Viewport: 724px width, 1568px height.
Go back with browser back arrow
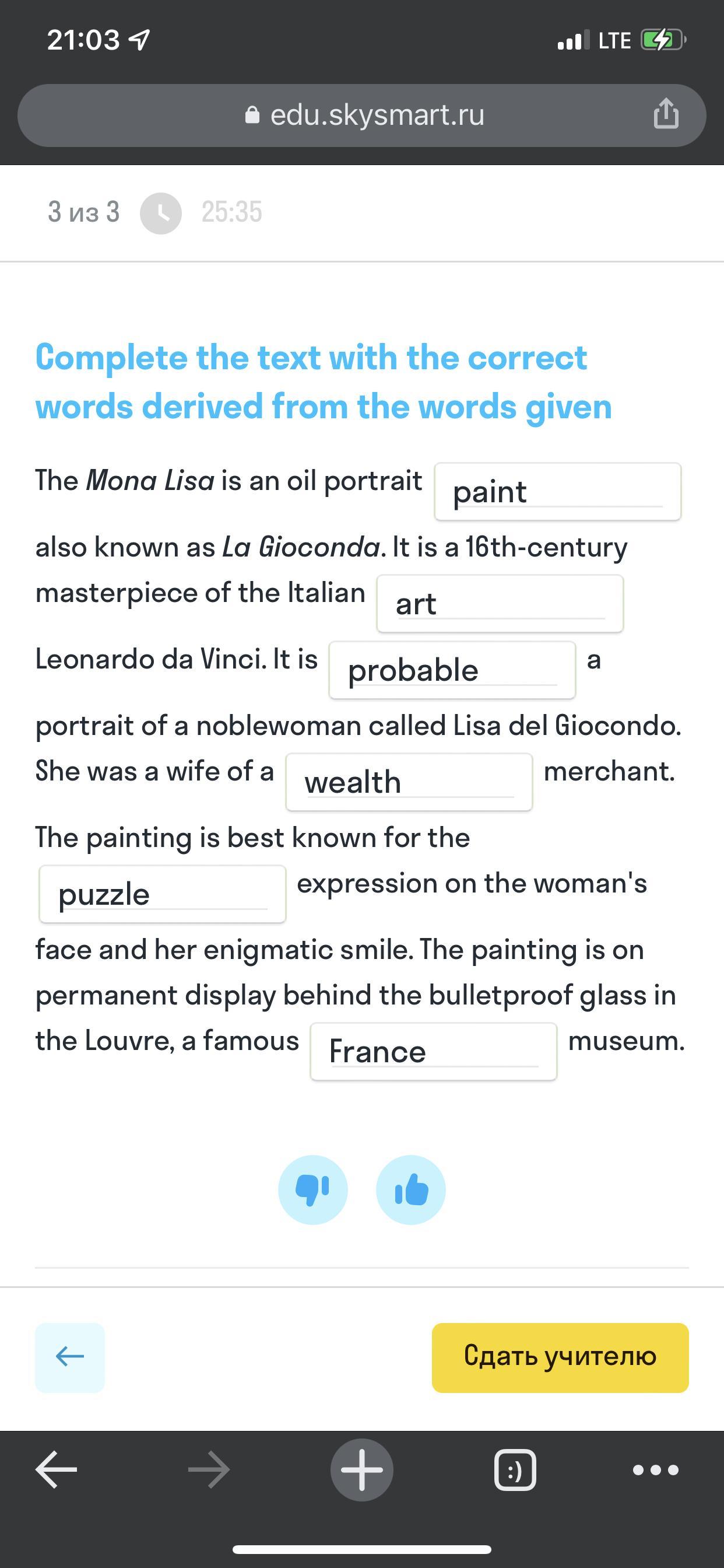tap(57, 1469)
